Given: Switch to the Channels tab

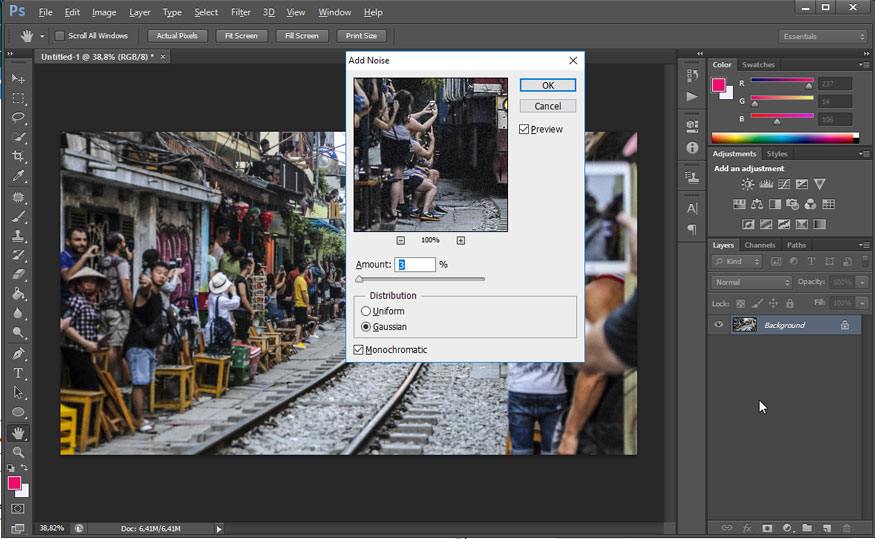Looking at the screenshot, I should point(760,245).
